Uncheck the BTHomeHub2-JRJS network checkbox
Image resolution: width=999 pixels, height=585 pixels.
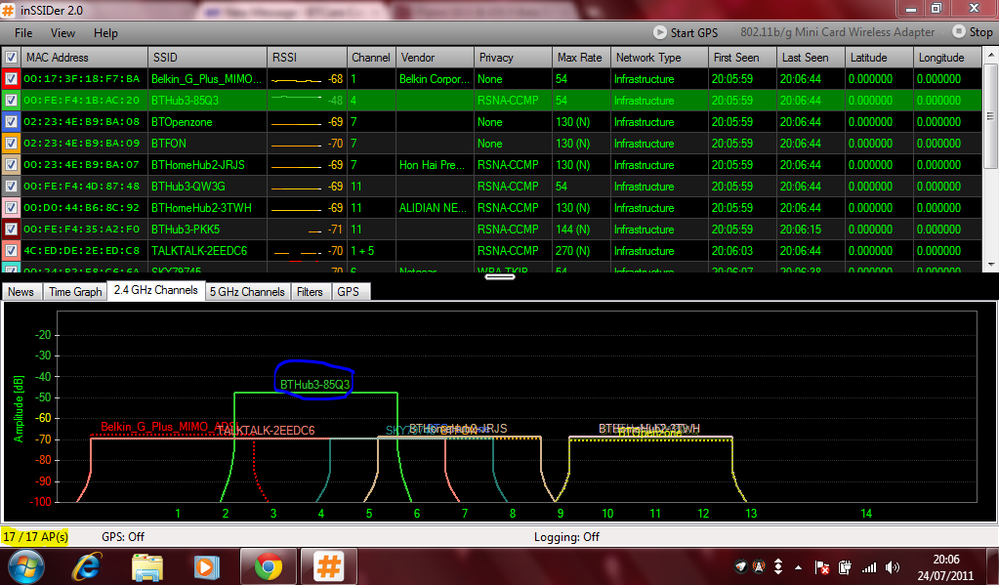pyautogui.click(x=11, y=164)
